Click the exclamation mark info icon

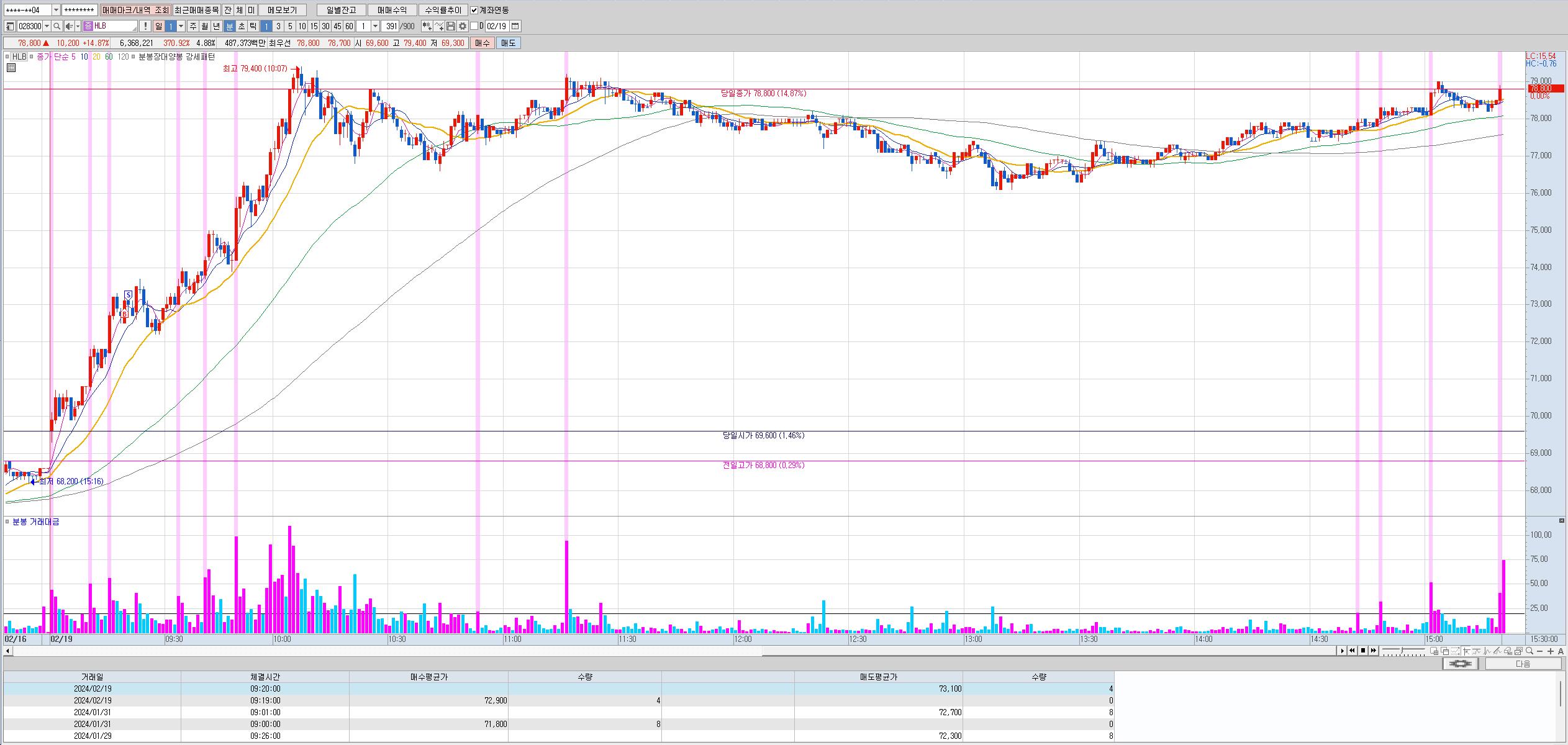click(x=145, y=26)
